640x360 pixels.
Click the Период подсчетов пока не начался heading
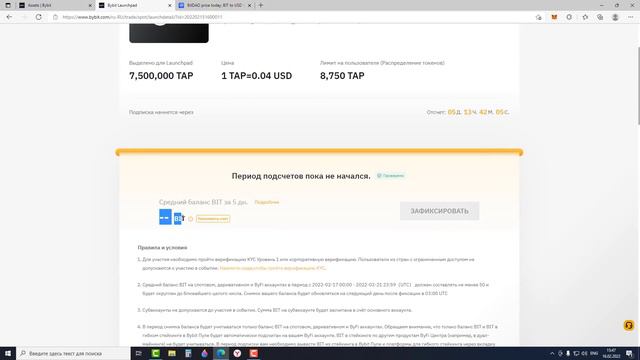[301, 176]
